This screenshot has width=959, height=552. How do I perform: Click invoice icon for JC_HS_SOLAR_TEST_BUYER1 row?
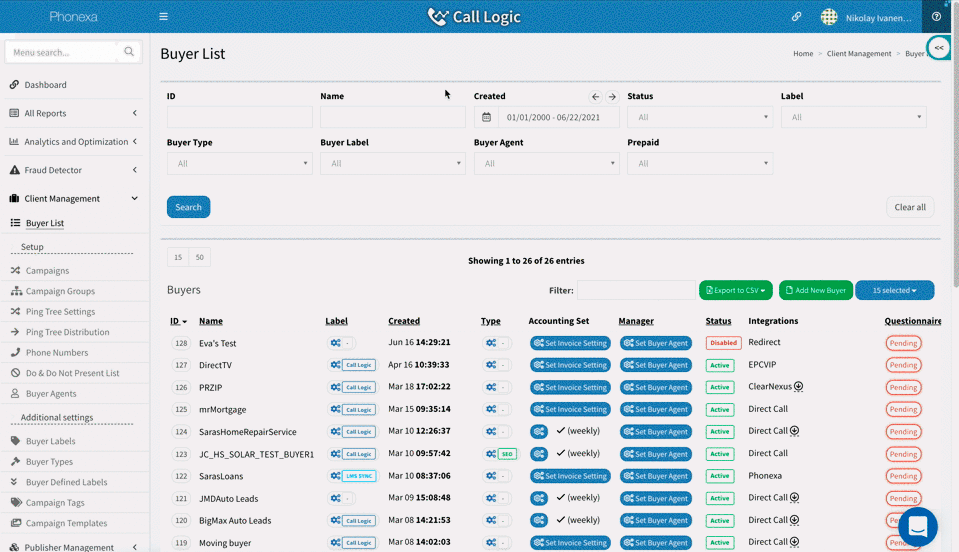[x=539, y=454]
